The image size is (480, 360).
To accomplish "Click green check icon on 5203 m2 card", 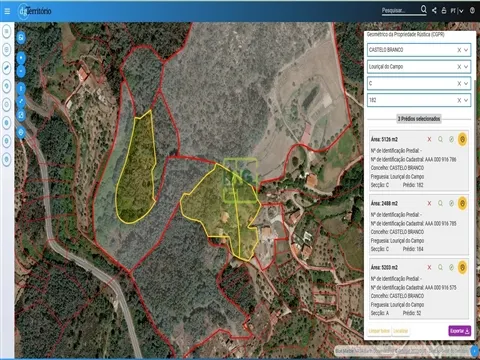I will click(451, 267).
